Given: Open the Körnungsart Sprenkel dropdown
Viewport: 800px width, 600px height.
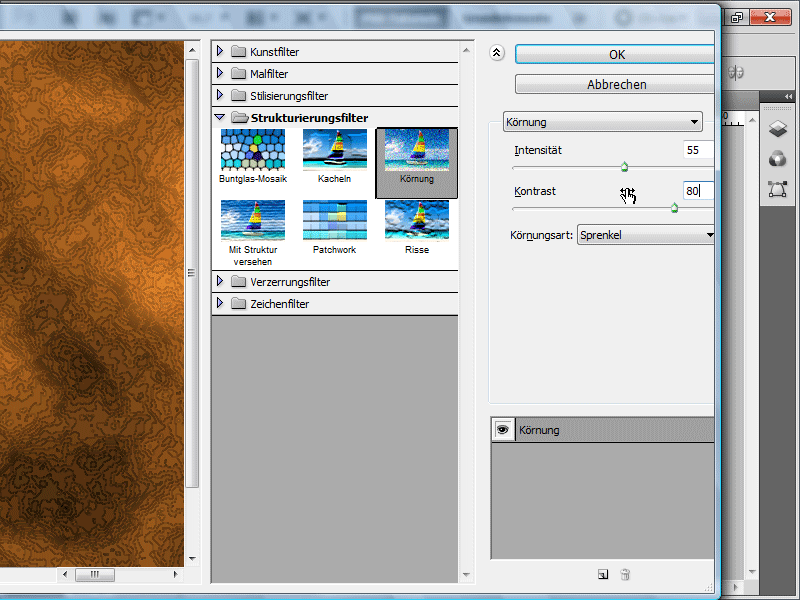Looking at the screenshot, I should (x=646, y=235).
